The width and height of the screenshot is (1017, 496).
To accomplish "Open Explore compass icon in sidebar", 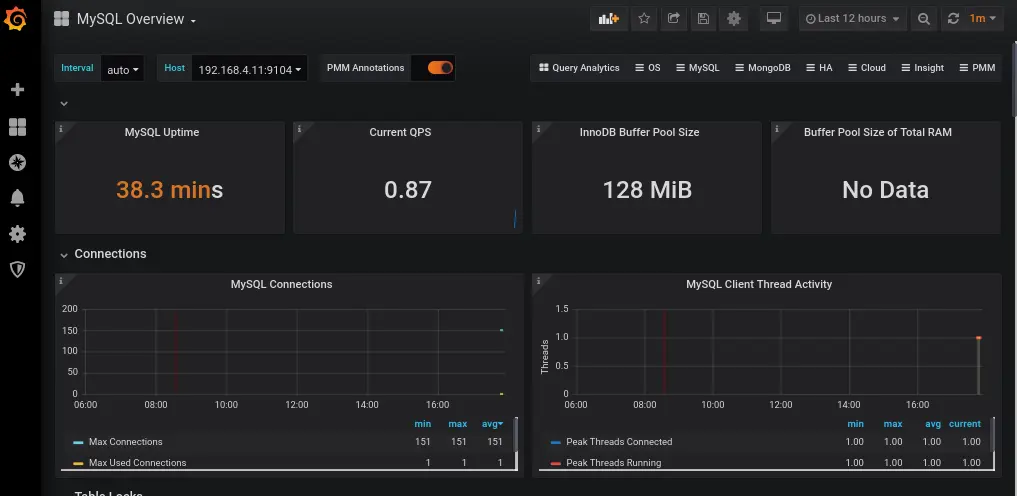I will pos(18,162).
